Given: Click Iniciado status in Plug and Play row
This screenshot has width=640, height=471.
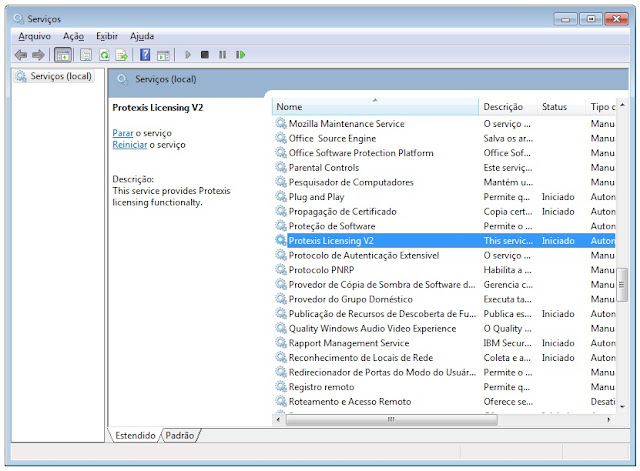Looking at the screenshot, I should pos(558,197).
